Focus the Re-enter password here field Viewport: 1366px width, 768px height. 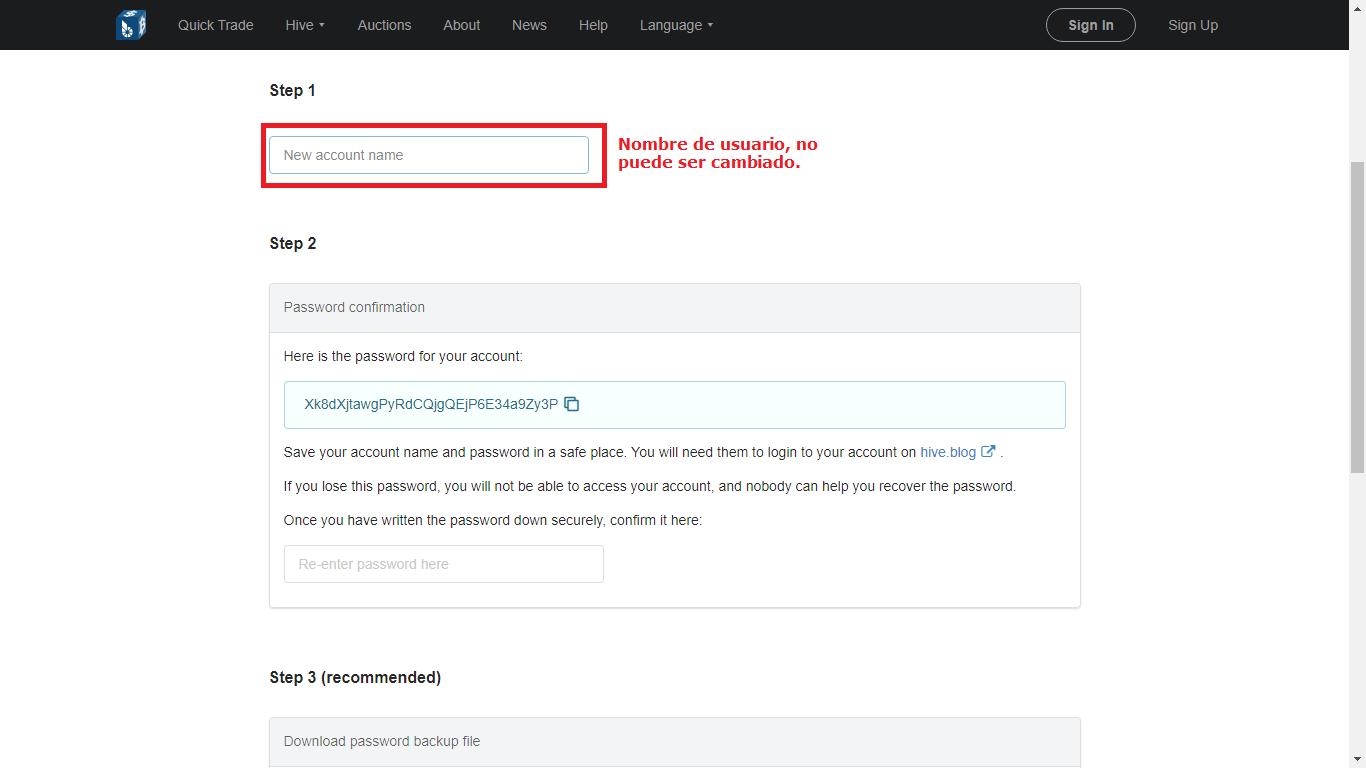444,564
